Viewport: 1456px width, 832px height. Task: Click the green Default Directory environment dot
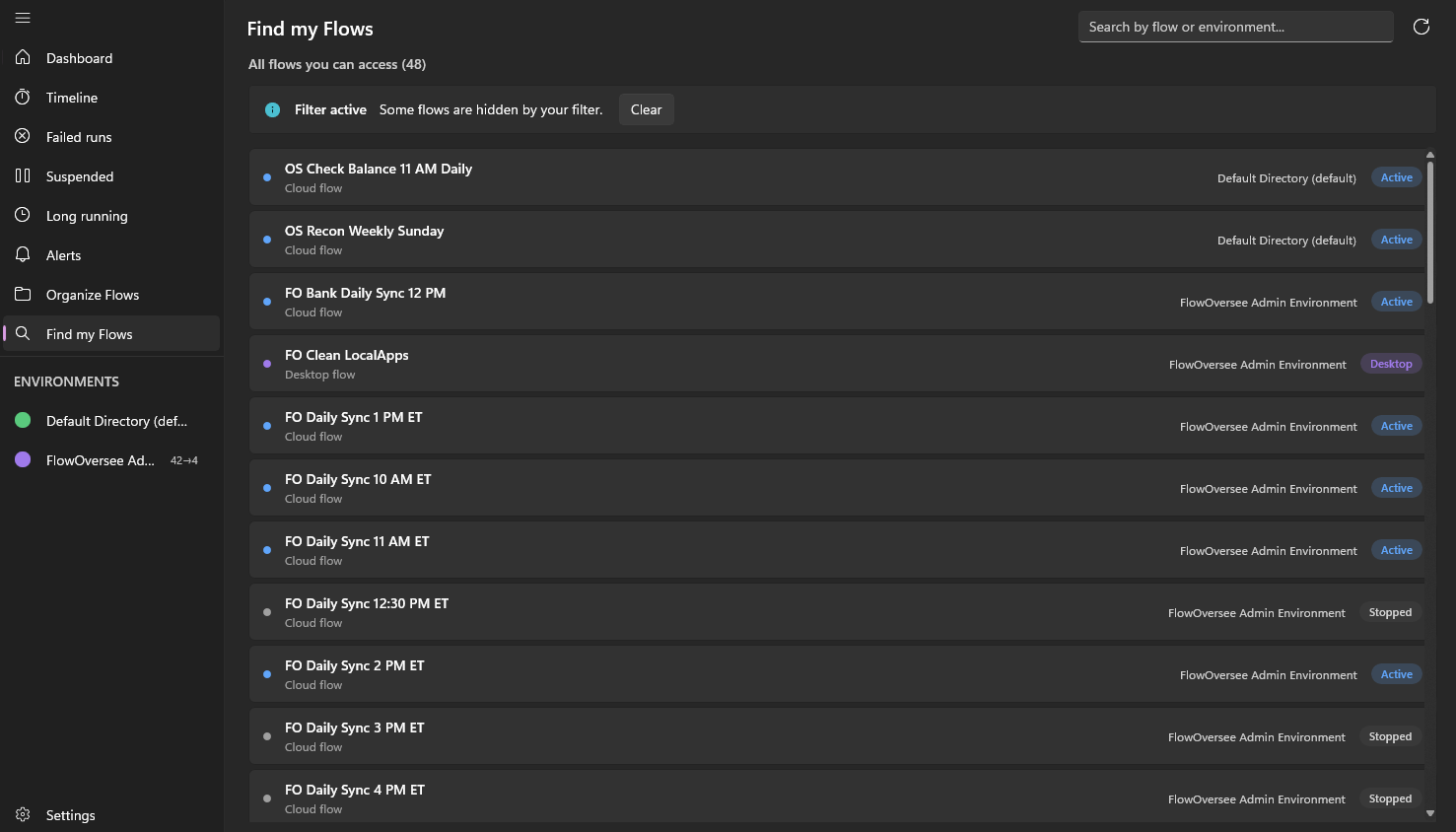click(23, 420)
